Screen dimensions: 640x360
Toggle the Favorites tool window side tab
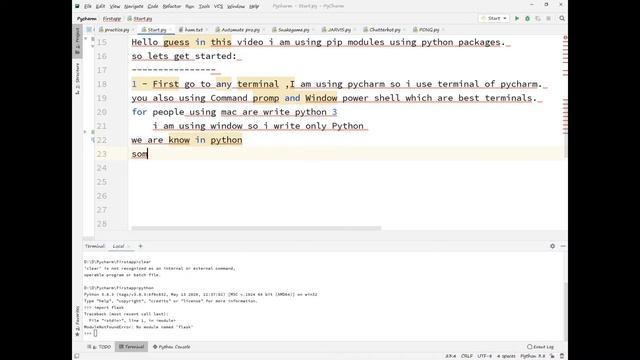[x=77, y=321]
